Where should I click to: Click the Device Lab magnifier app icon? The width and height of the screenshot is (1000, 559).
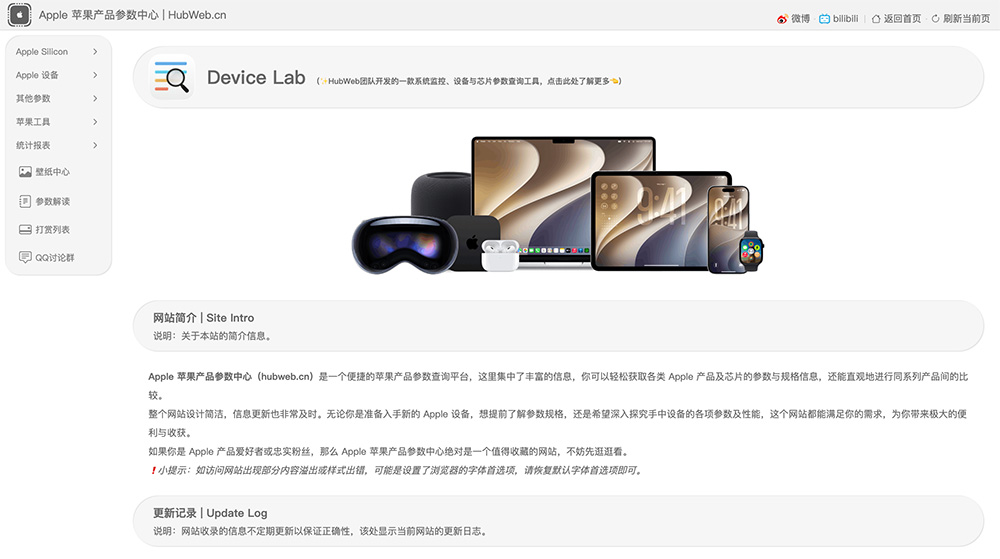click(172, 77)
